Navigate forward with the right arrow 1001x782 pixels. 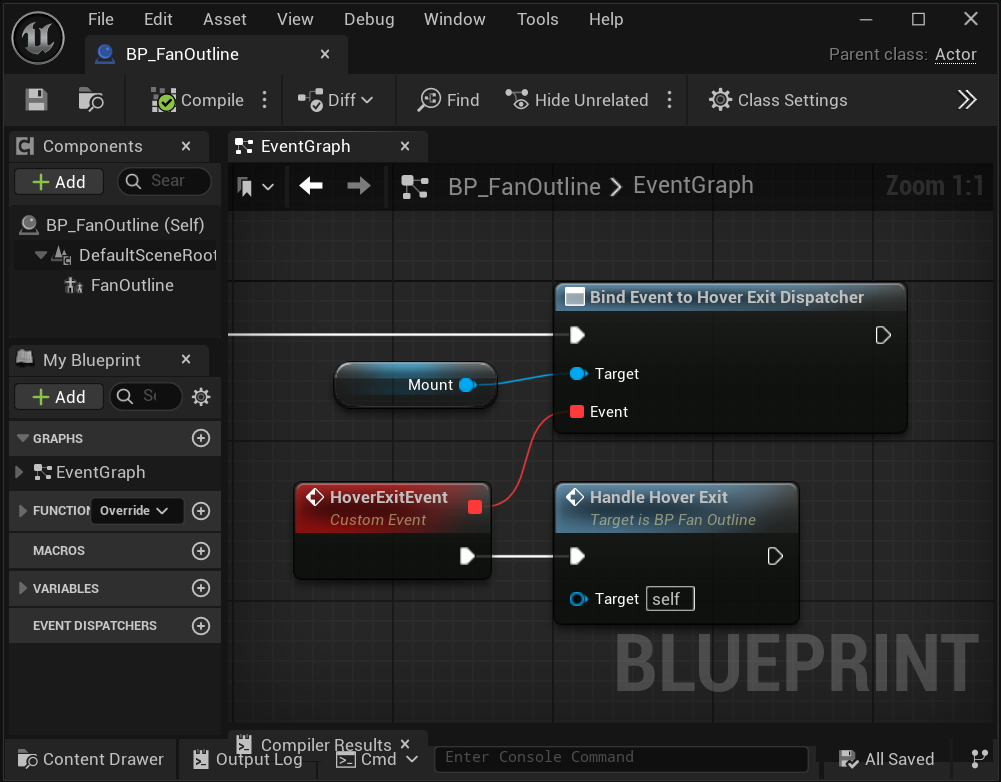point(359,186)
